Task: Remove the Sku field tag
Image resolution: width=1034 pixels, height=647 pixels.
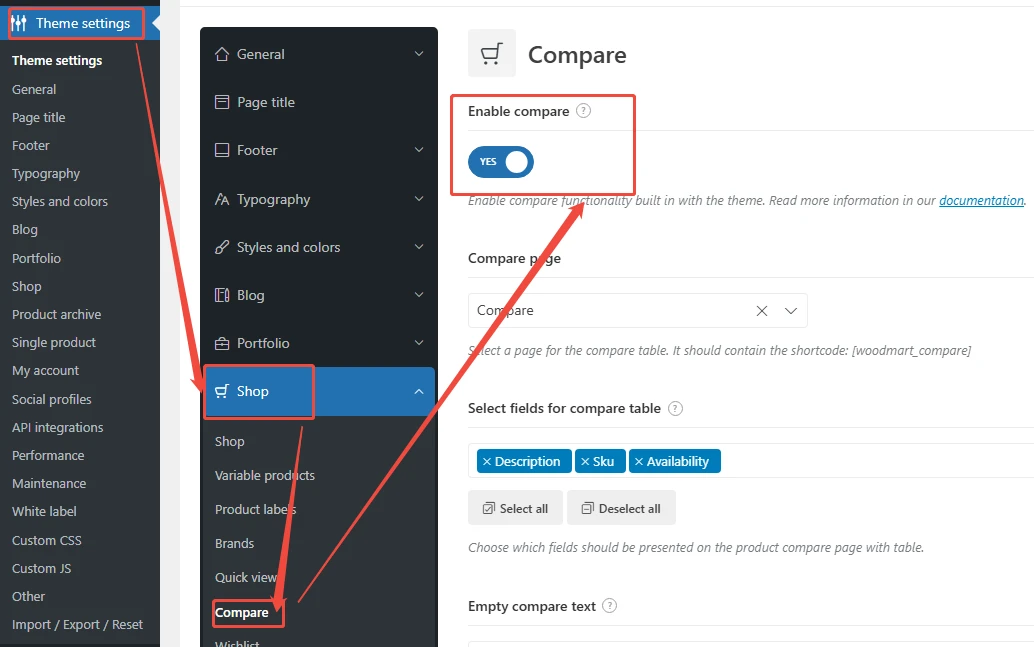Action: coord(585,461)
